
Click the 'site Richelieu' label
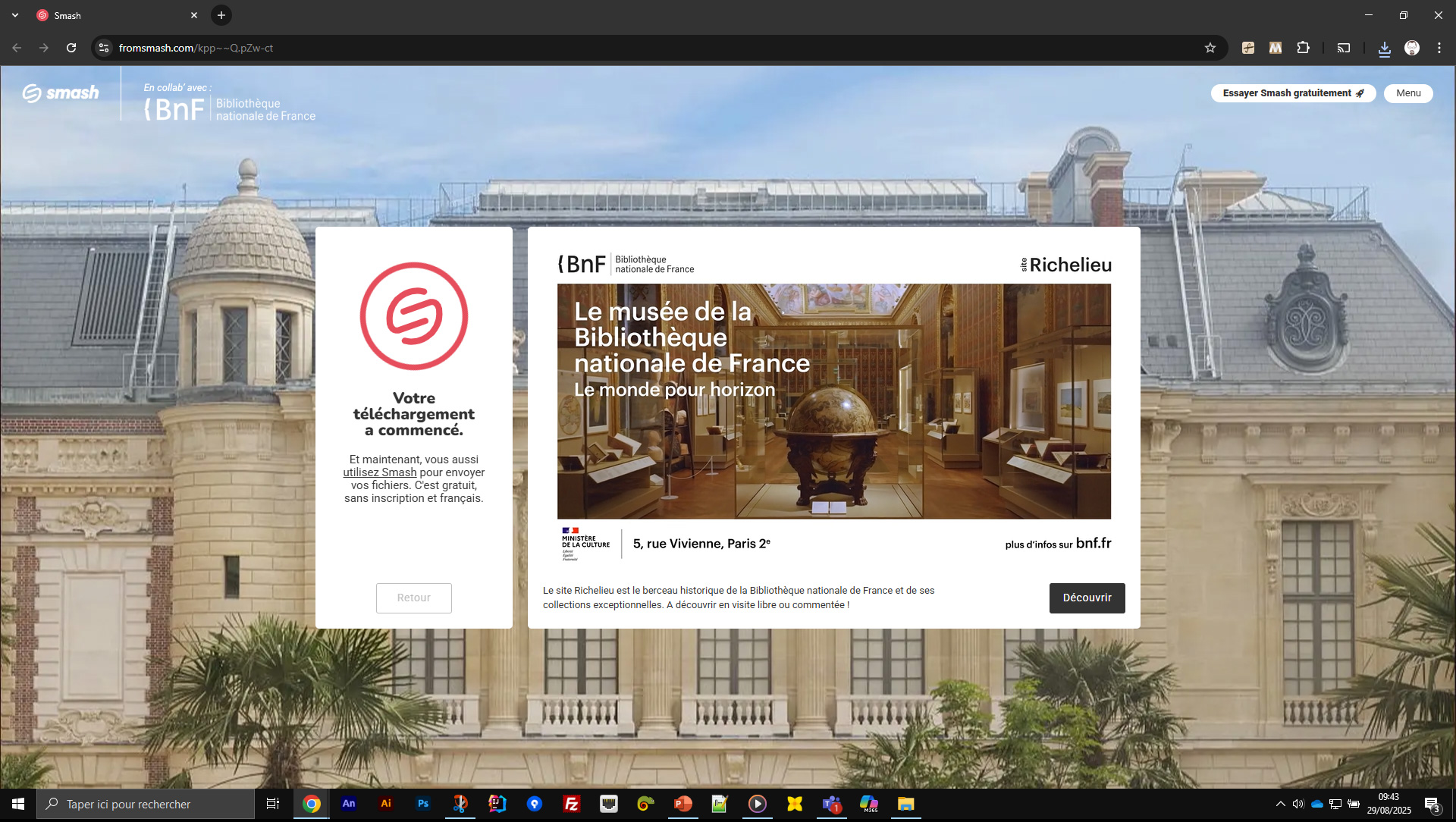pos(1065,265)
